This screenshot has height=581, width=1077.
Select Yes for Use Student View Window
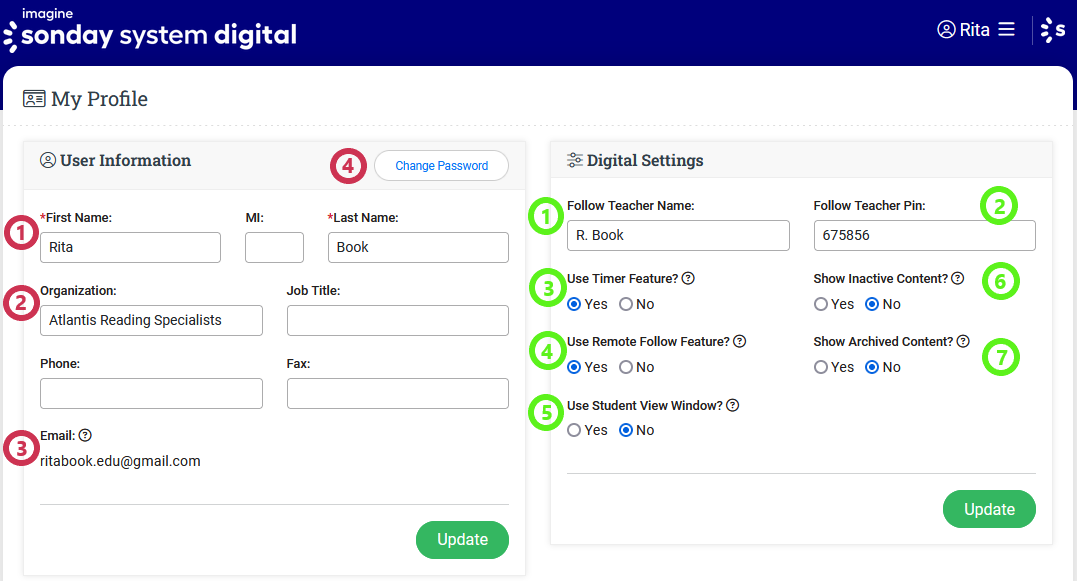pos(574,430)
